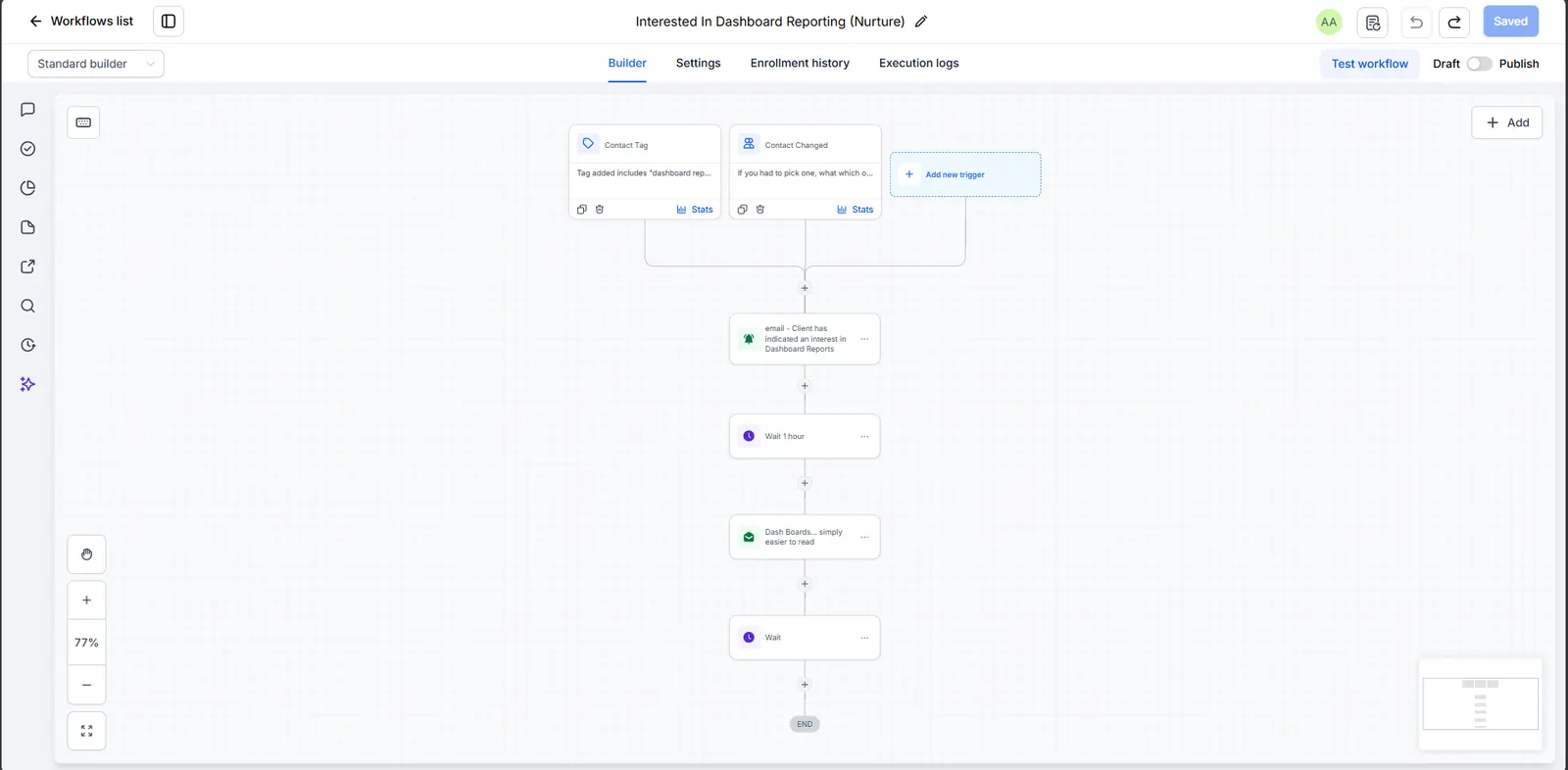This screenshot has height=770, width=1568.
Task: Open the history clock sidebar icon
Action: [x=27, y=345]
